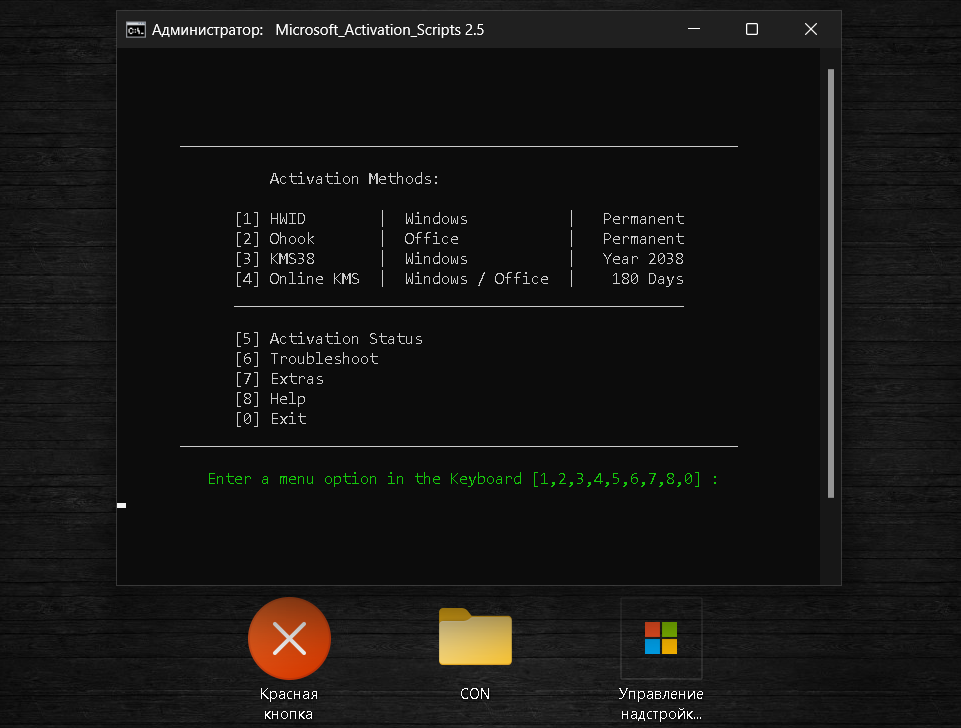Screen dimensions: 961x728
Task: Click the window title 'Microsoft_Activation_Scripts 2.5'
Action: 379,29
